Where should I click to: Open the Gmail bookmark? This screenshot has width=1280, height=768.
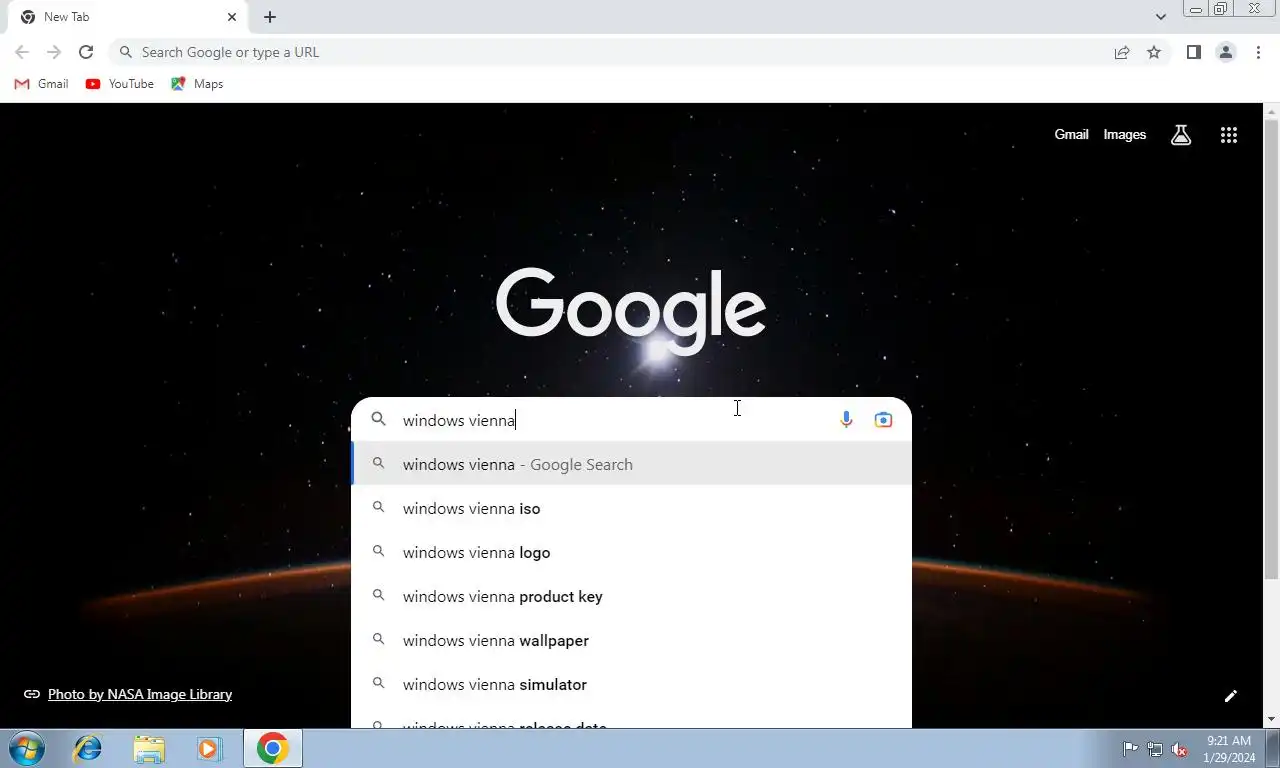(x=41, y=84)
